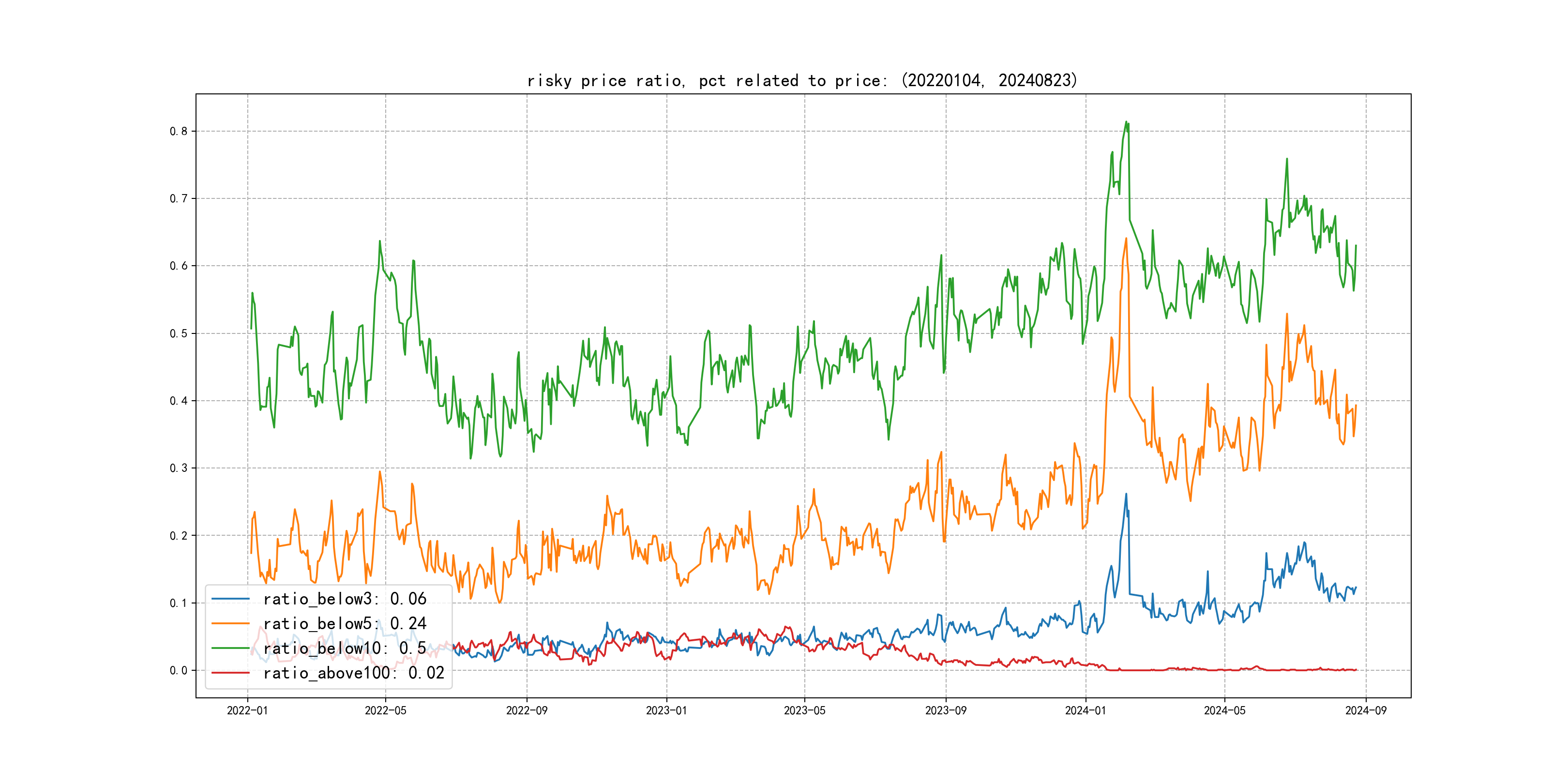Click the orange ratio_below5 legend line swatch
Screen dimensions: 1568x784
(x=230, y=623)
